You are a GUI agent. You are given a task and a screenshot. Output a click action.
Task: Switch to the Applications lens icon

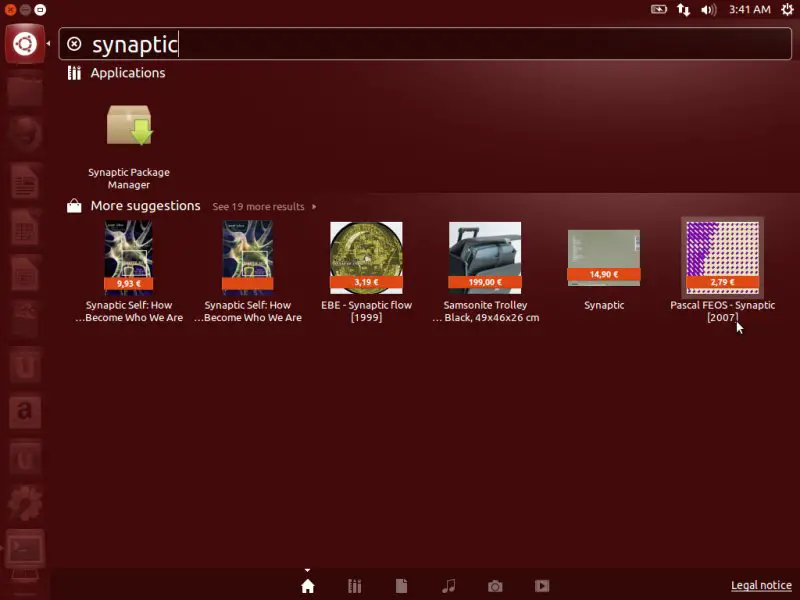[355, 586]
